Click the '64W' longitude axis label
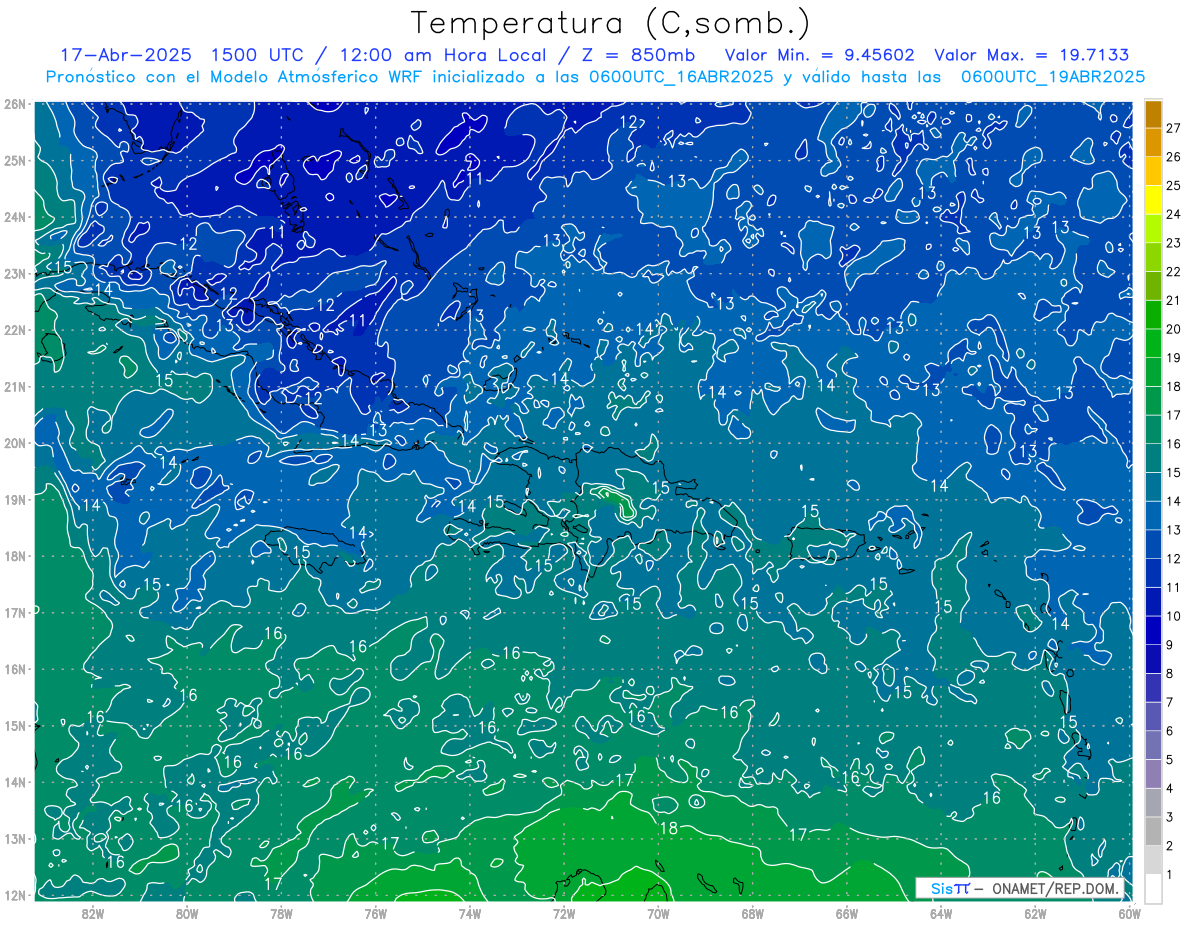 click(x=941, y=912)
